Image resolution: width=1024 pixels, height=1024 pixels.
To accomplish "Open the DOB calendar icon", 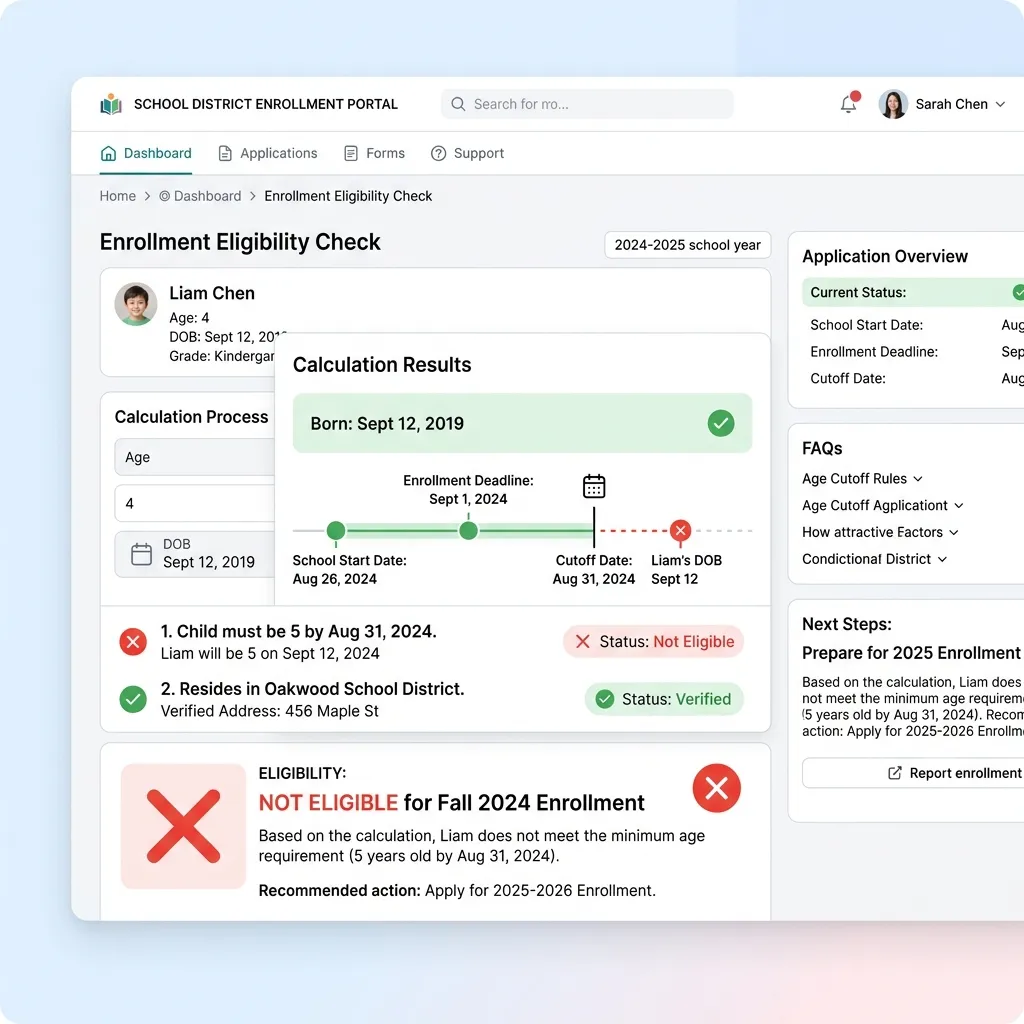I will (x=141, y=554).
